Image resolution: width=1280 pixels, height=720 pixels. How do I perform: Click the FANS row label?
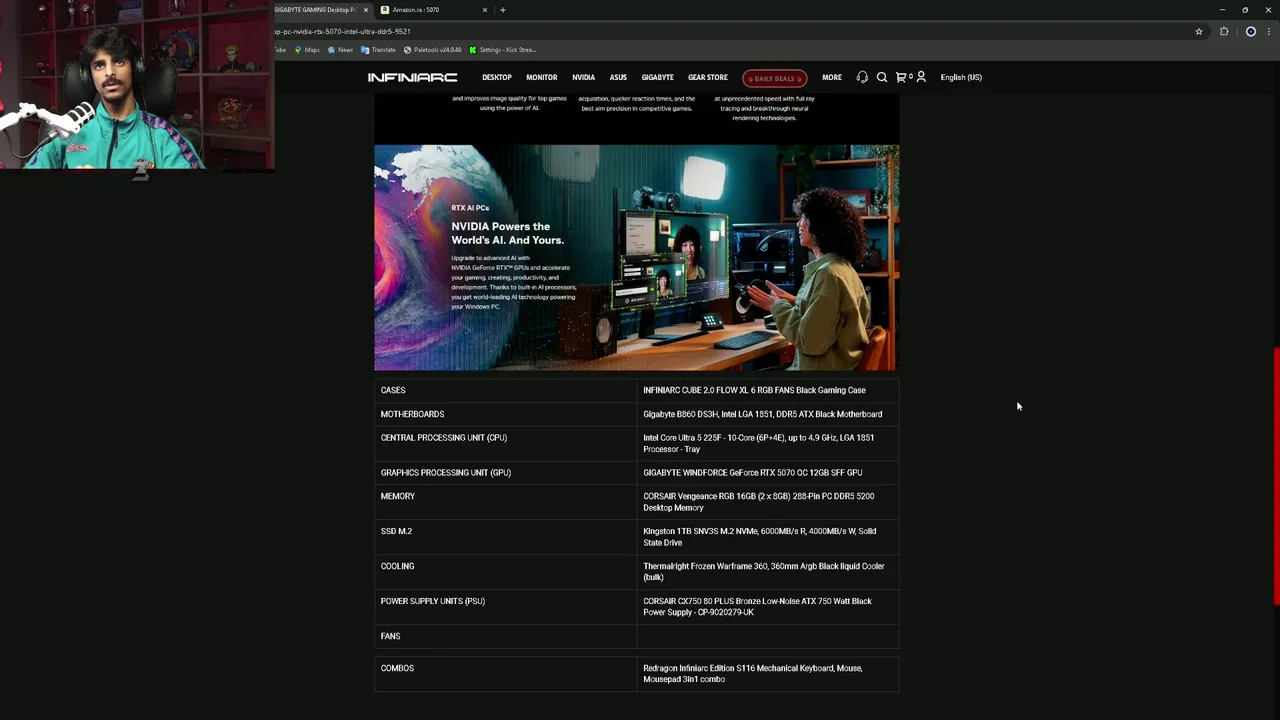390,636
